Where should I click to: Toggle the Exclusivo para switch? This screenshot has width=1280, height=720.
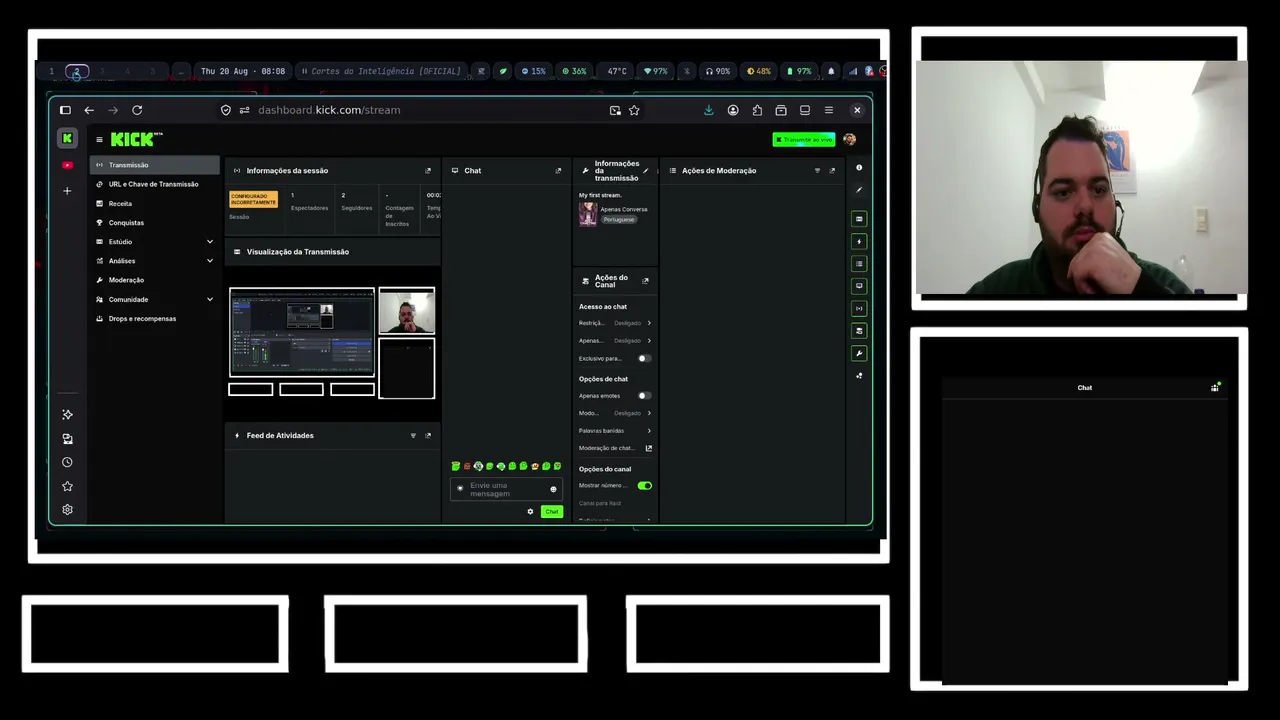[x=644, y=358]
